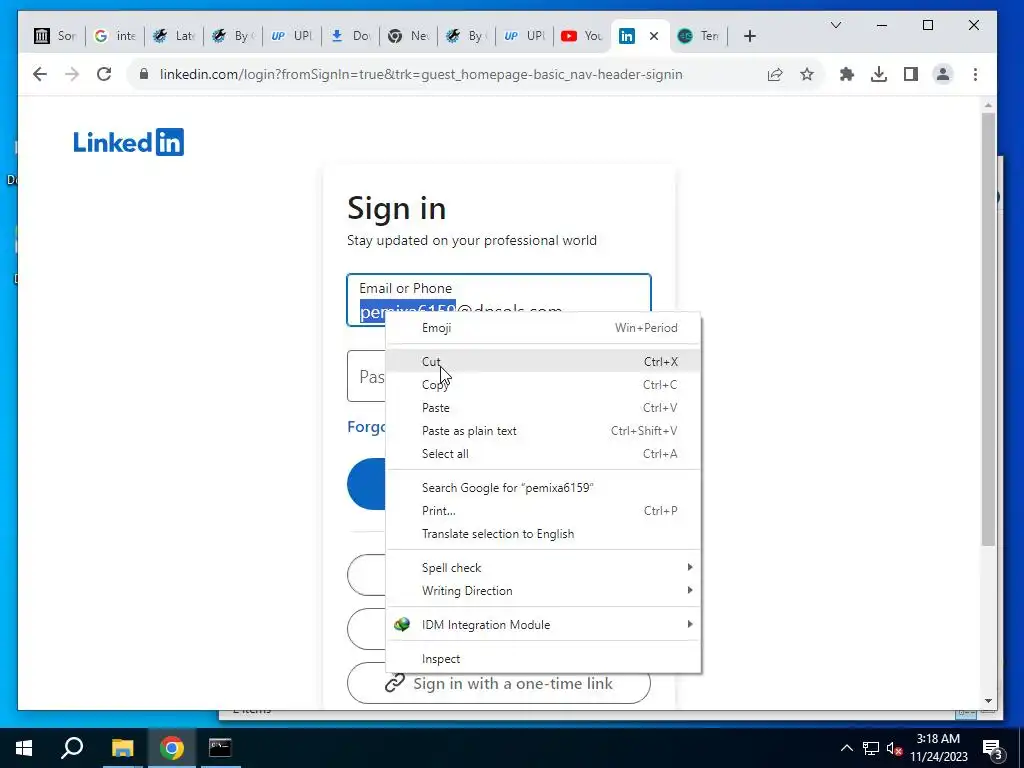The image size is (1024, 768).
Task: Choose Inspect from the context menu
Action: (543, 659)
